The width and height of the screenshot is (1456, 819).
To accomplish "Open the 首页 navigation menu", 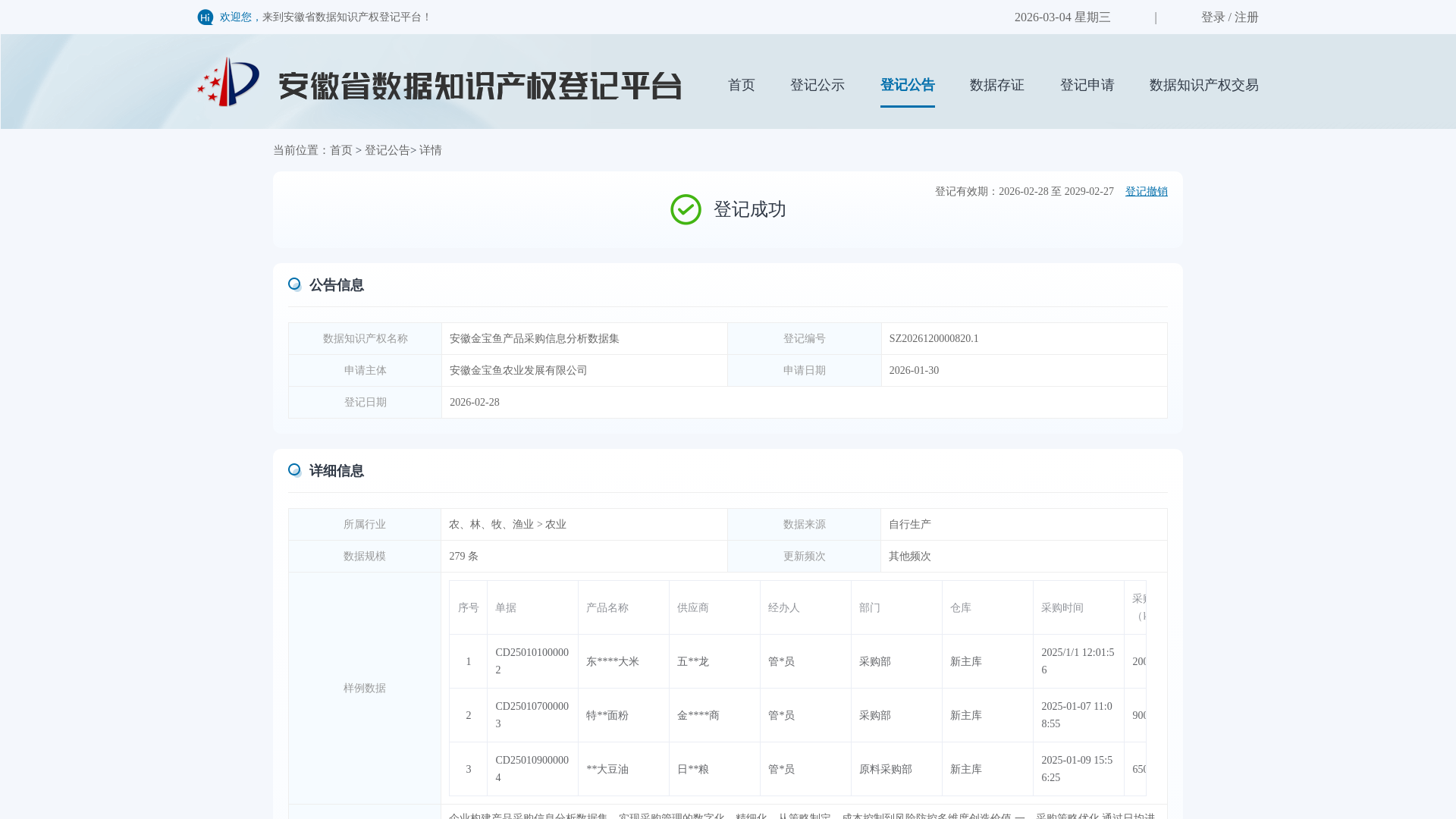I will coord(742,85).
